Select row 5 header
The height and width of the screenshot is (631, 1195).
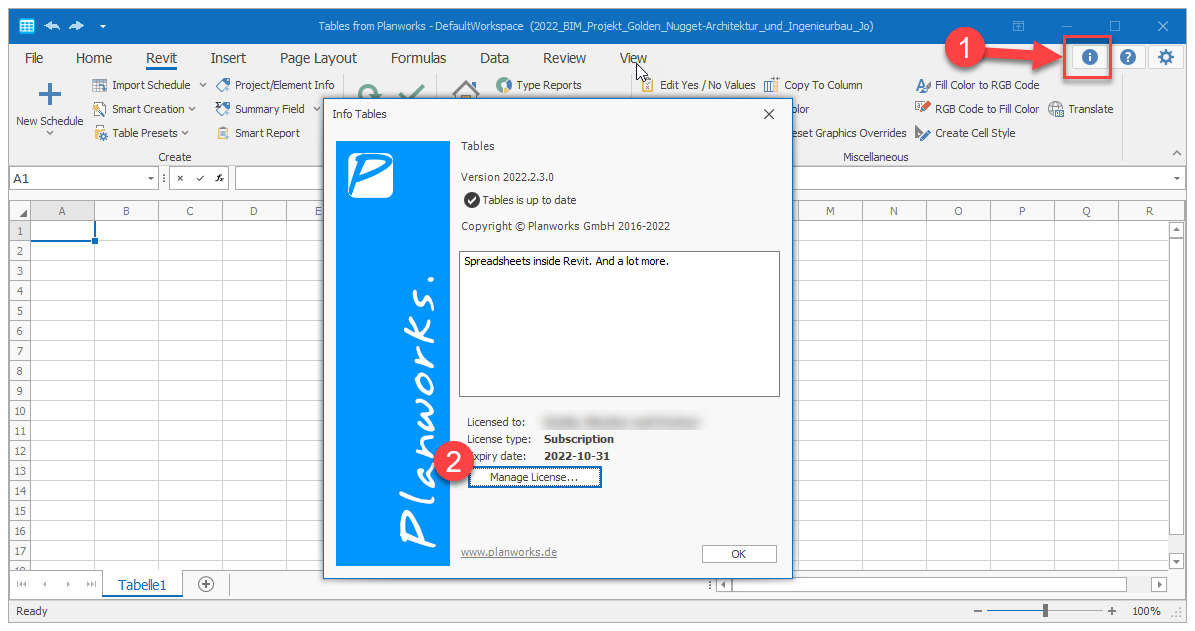tap(20, 311)
